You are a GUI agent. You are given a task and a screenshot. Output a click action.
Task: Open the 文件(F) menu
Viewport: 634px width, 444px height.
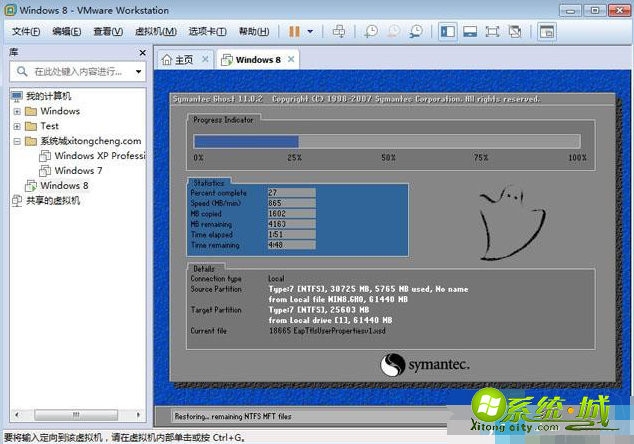[26, 32]
